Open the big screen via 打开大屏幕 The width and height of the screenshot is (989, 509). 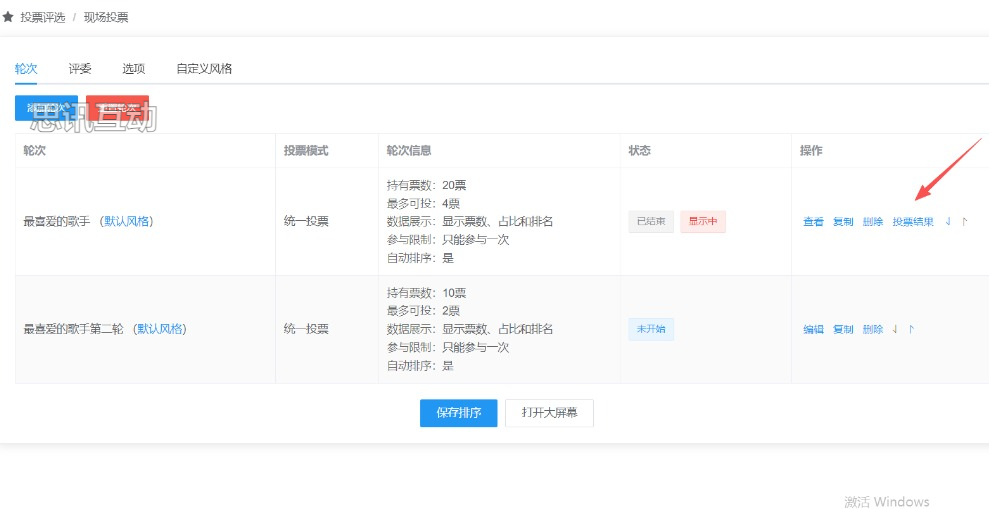(549, 413)
